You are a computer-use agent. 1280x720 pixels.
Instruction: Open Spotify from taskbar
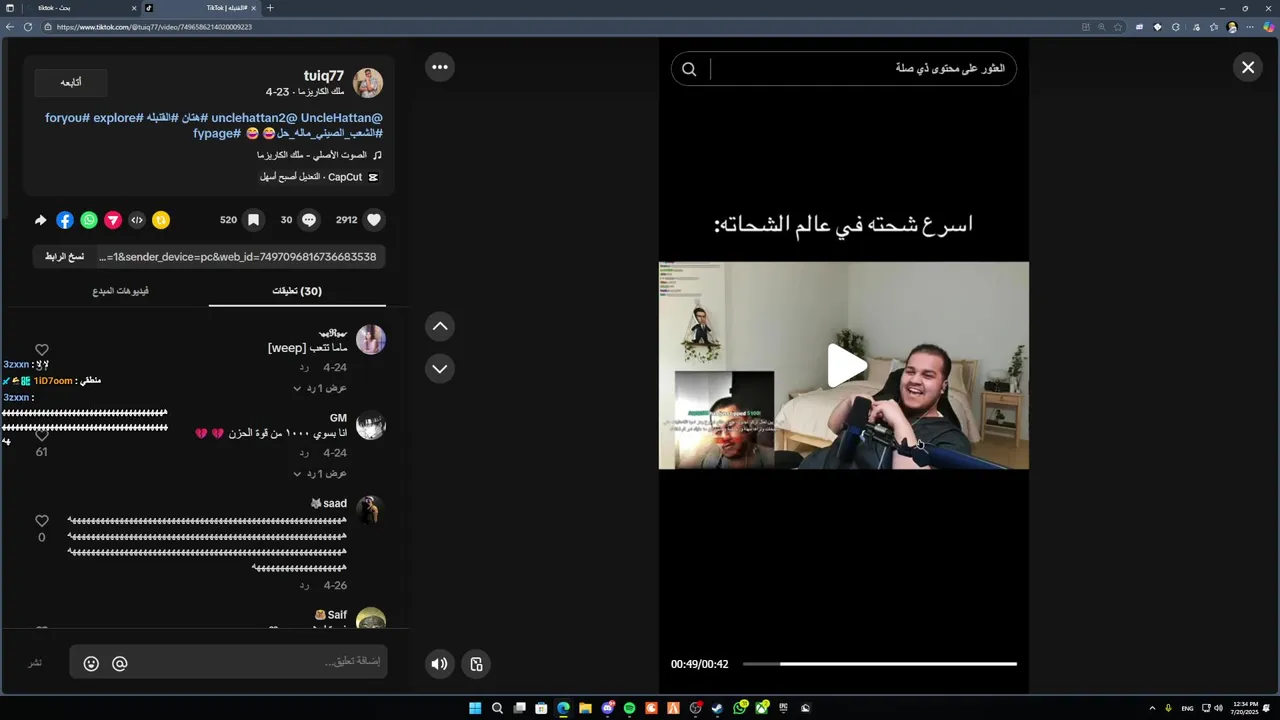tap(629, 708)
